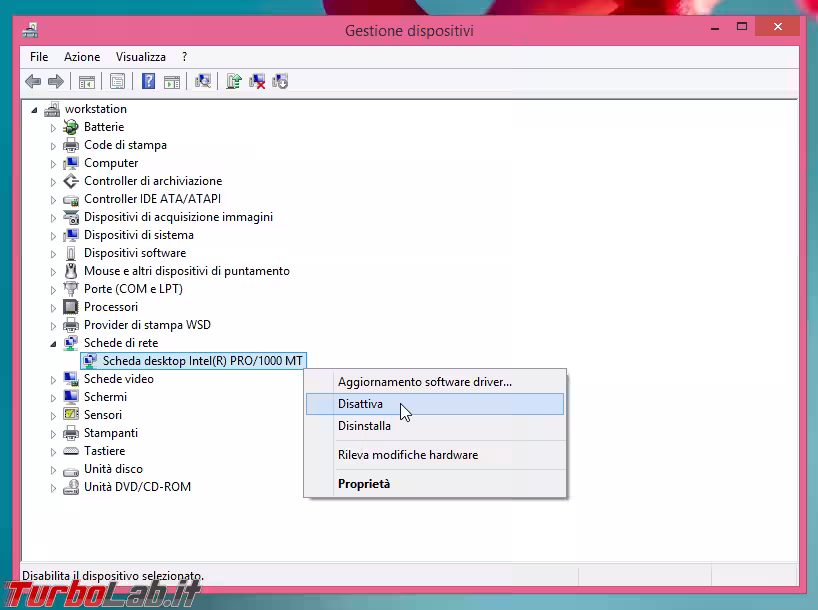Click the Uninstall device icon with red X
Screen dimensions: 818x610
257,82
